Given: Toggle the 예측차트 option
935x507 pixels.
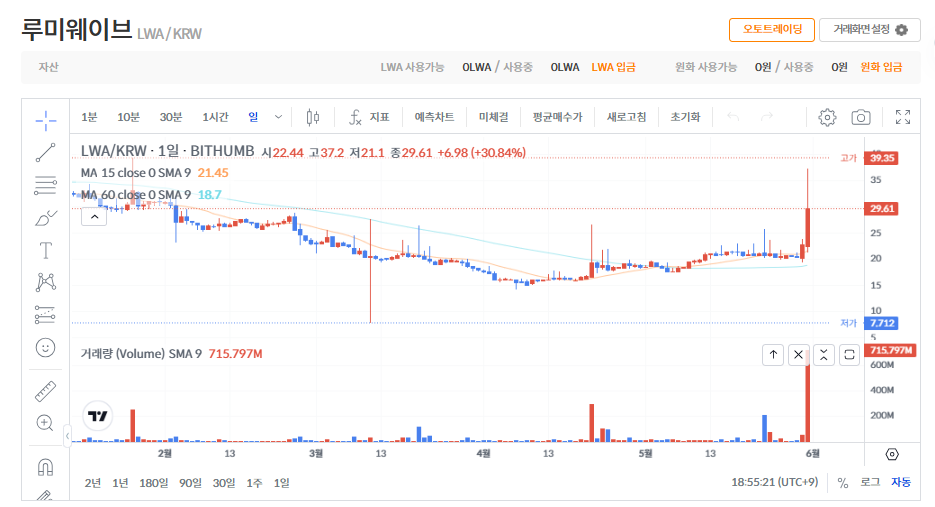Looking at the screenshot, I should tap(434, 117).
